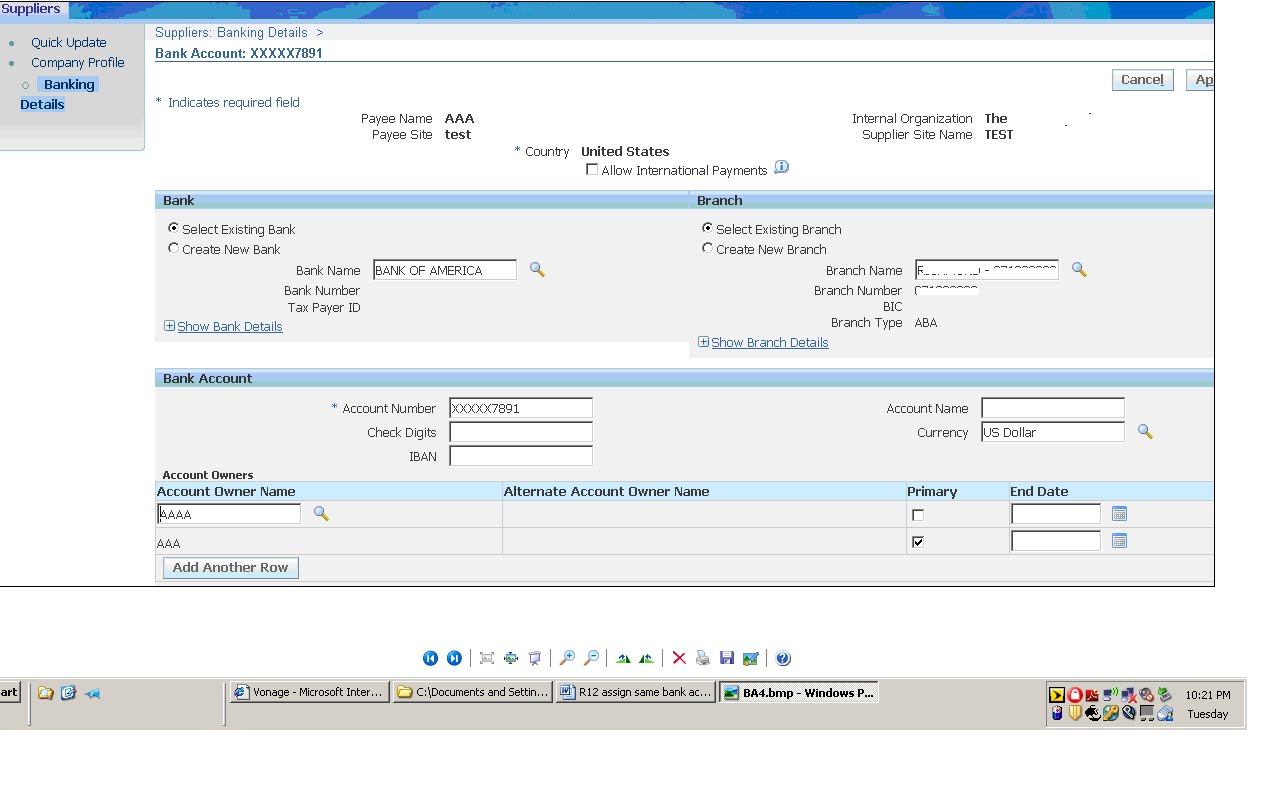Click the Allow International Payments info icon
Image resolution: width=1280 pixels, height=800 pixels.
781,168
